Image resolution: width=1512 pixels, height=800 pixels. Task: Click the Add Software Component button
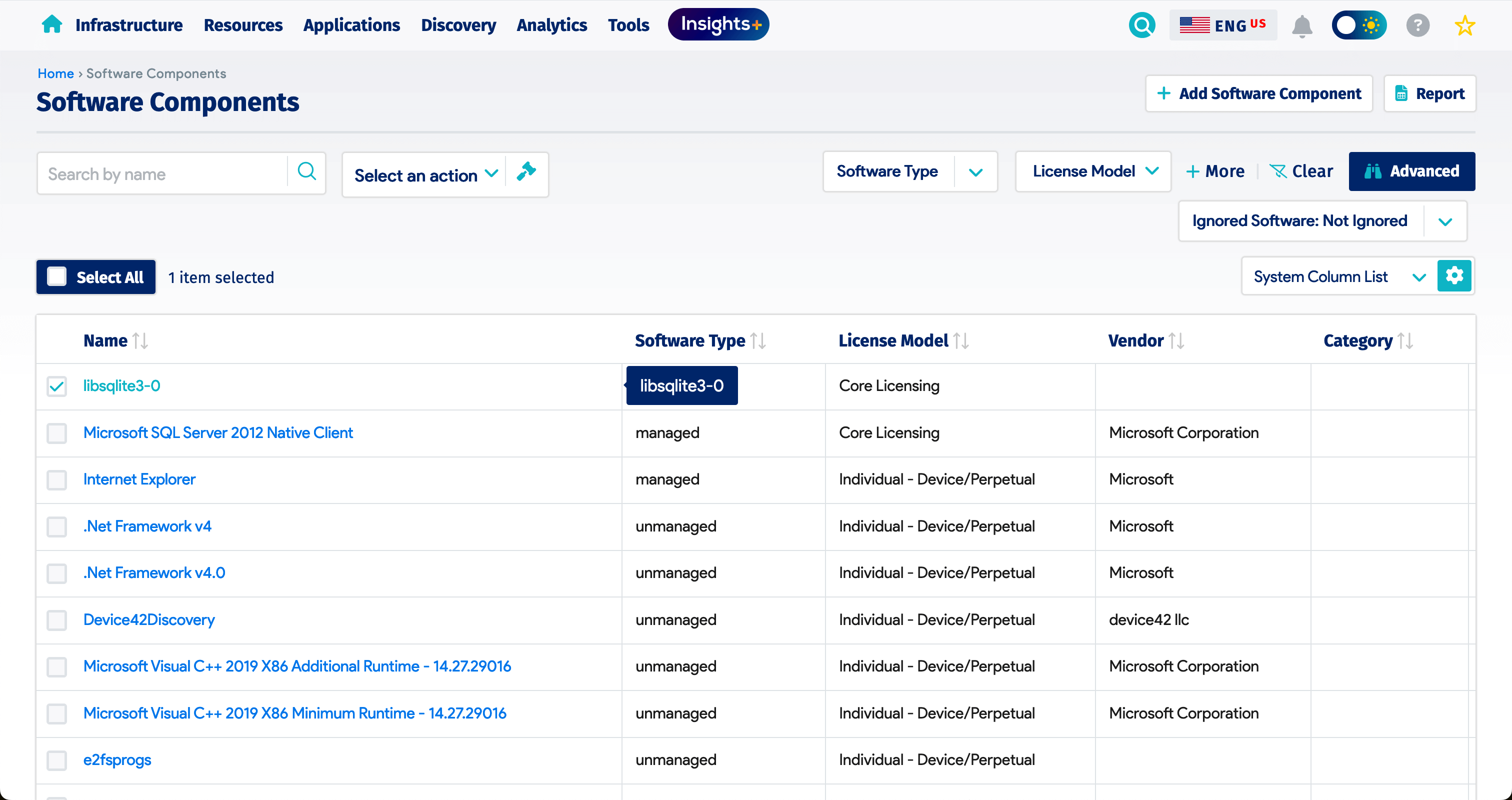pyautogui.click(x=1259, y=93)
